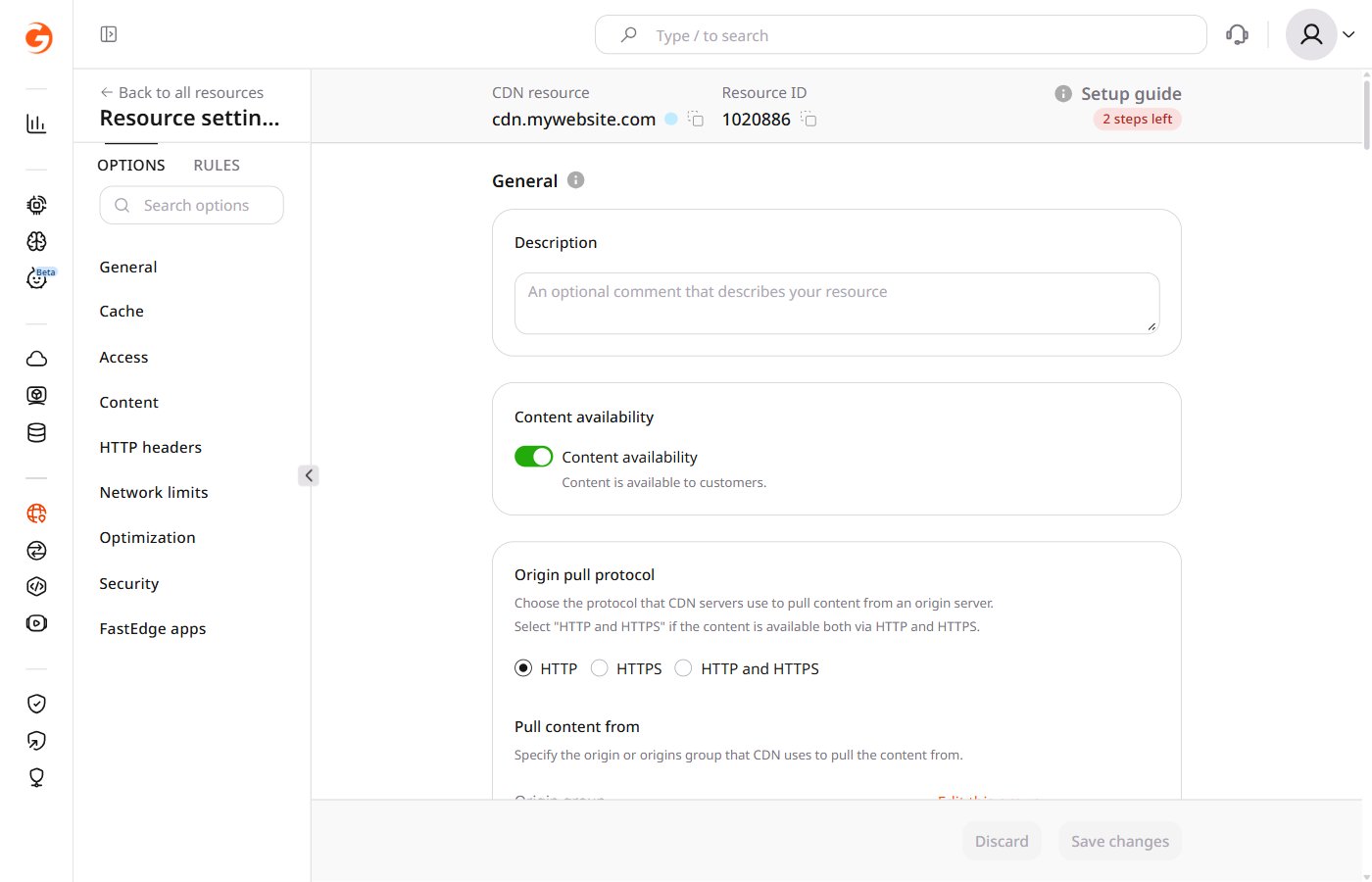Image resolution: width=1372 pixels, height=882 pixels.
Task: Open the Optimization options section
Action: coord(147,537)
